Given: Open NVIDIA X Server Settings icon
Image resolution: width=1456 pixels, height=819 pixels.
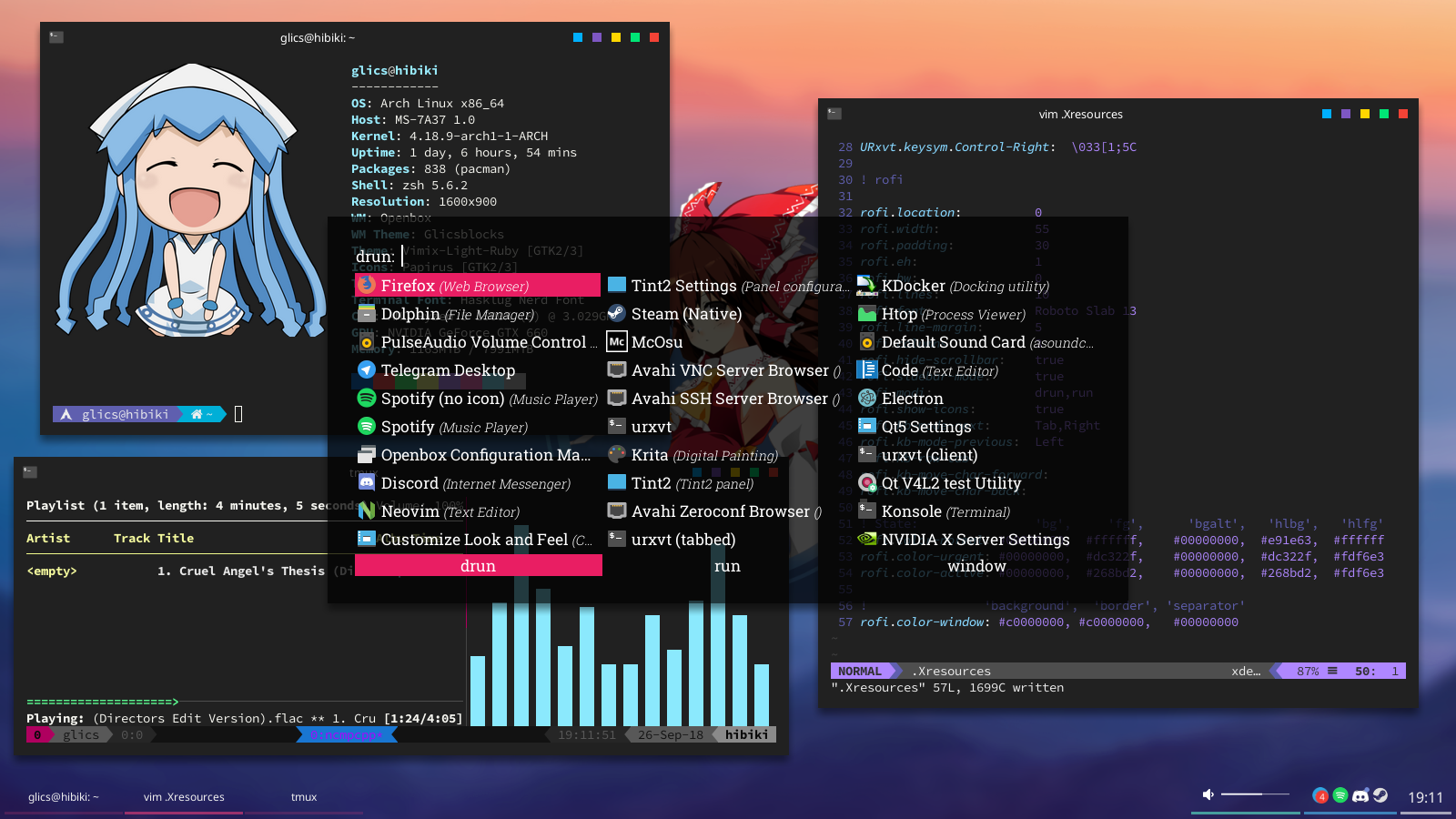Looking at the screenshot, I should click(867, 540).
